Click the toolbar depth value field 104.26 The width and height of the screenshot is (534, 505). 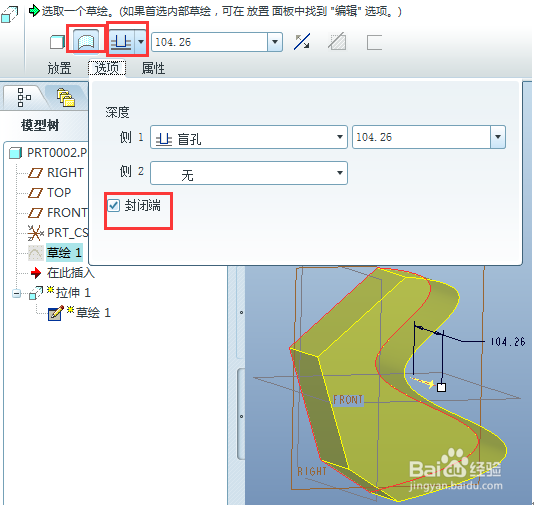point(209,42)
